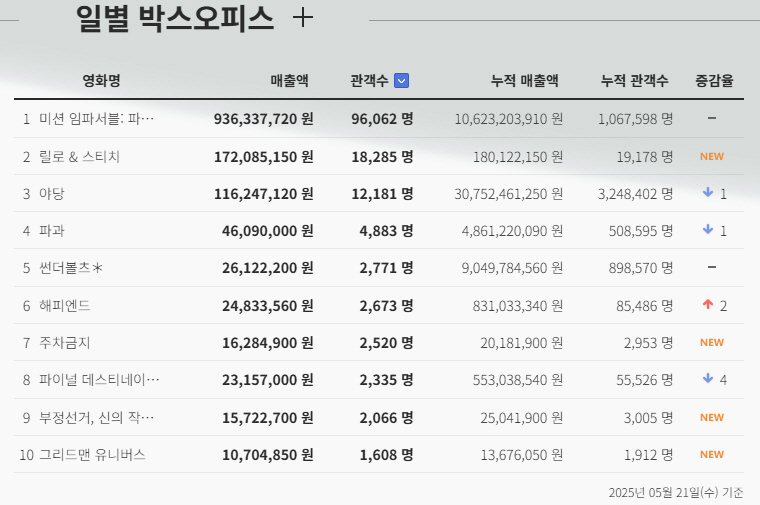Click the 누적 관객수 column header
Screen dimensions: 760x505
tap(634, 81)
